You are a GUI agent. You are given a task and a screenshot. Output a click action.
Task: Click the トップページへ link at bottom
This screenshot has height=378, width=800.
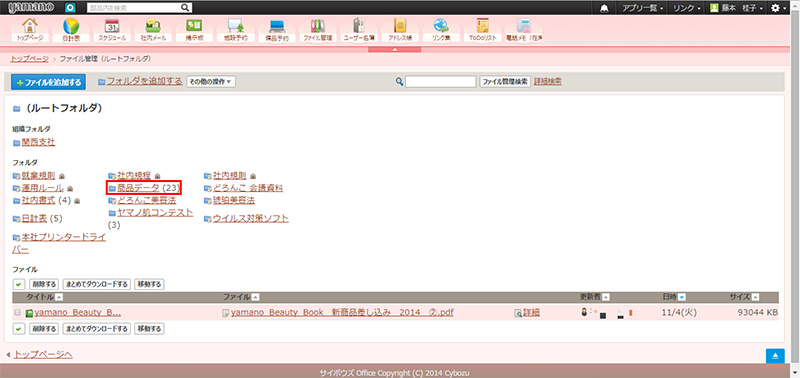tap(43, 354)
